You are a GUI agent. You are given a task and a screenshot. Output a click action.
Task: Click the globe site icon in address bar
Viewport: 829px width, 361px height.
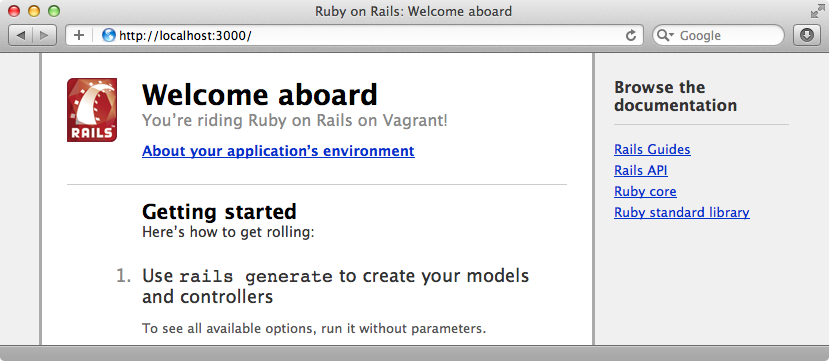pos(108,35)
